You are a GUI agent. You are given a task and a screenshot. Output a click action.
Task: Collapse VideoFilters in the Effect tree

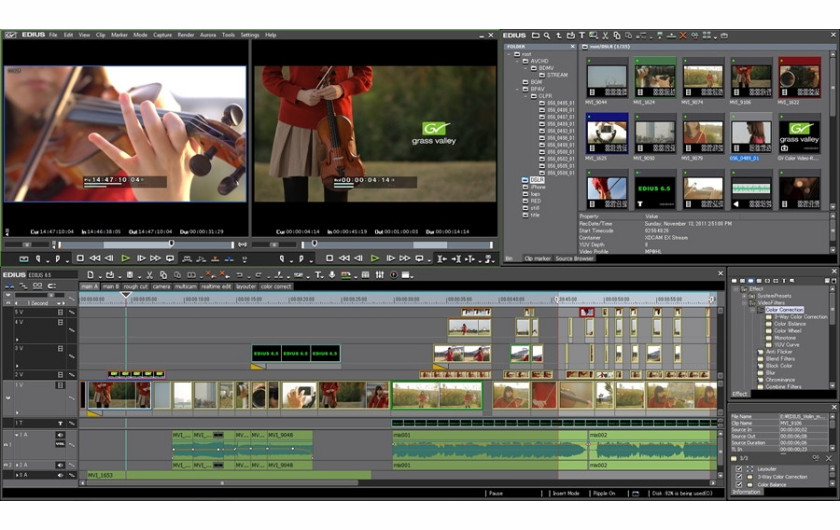[x=744, y=303]
